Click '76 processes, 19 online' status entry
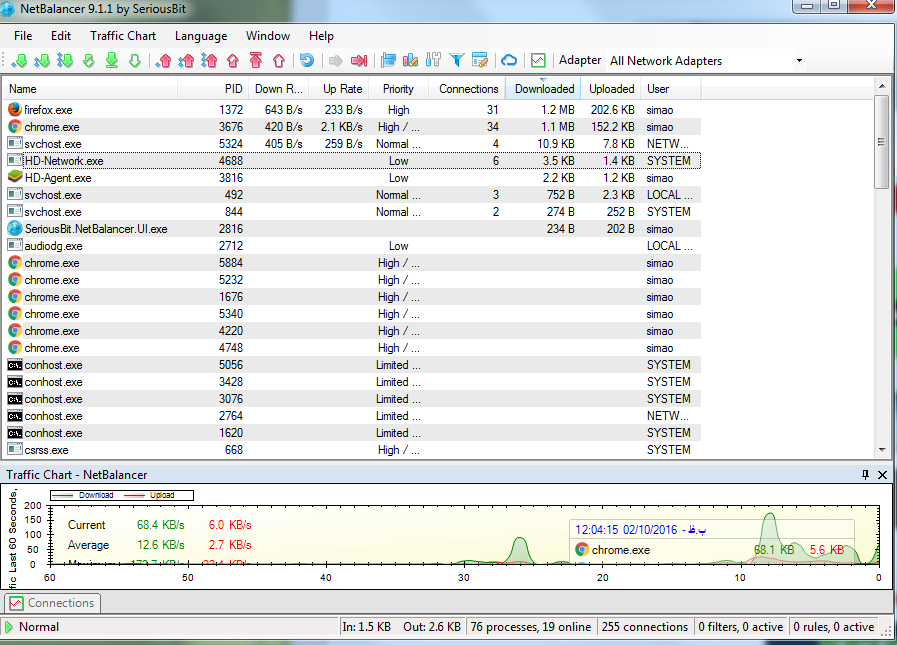Viewport: 897px width, 645px height. click(x=531, y=627)
